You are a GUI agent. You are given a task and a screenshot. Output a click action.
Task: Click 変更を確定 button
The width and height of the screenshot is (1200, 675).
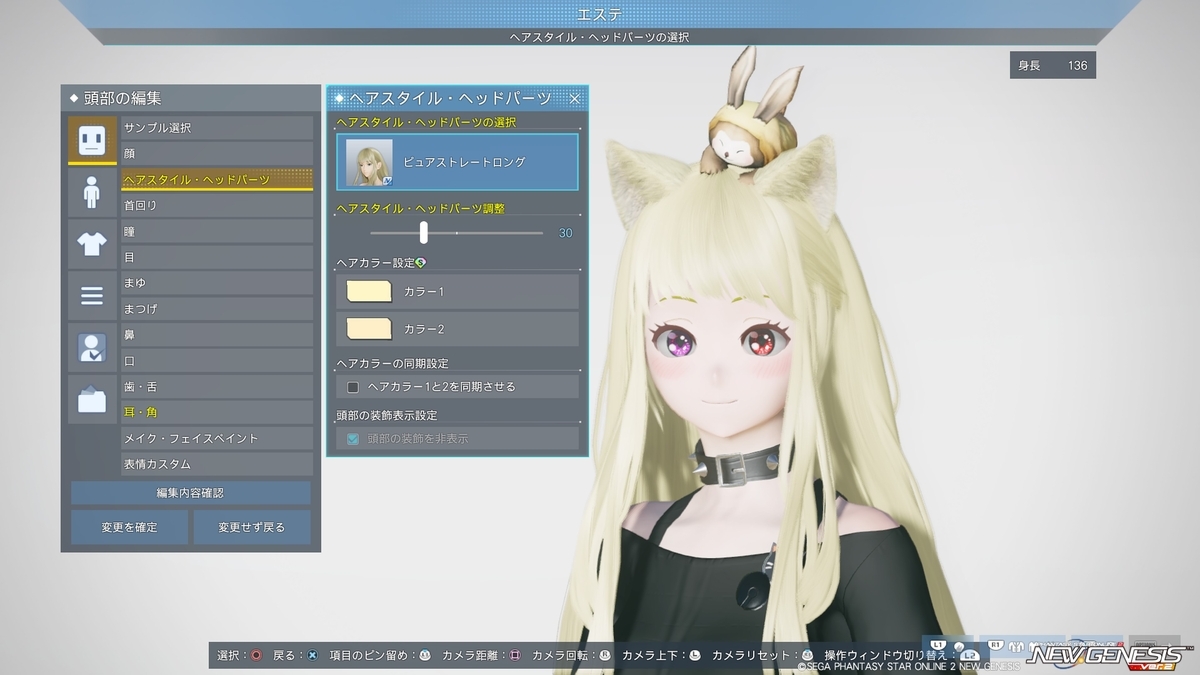tap(129, 527)
